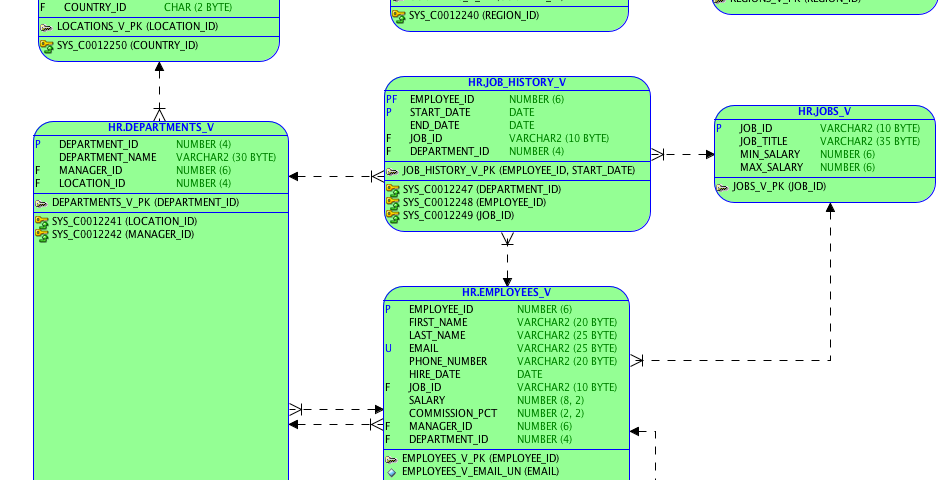Select relationship line from DEPARTMENTS_V up to LOCATIONS

tap(159, 91)
